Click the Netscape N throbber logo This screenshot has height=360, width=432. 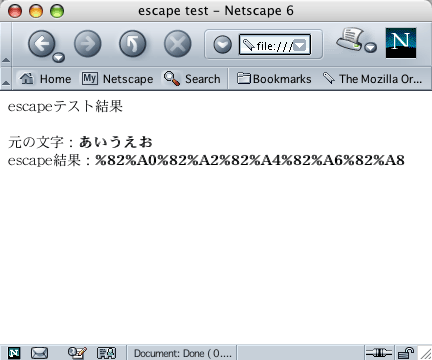pyautogui.click(x=401, y=43)
